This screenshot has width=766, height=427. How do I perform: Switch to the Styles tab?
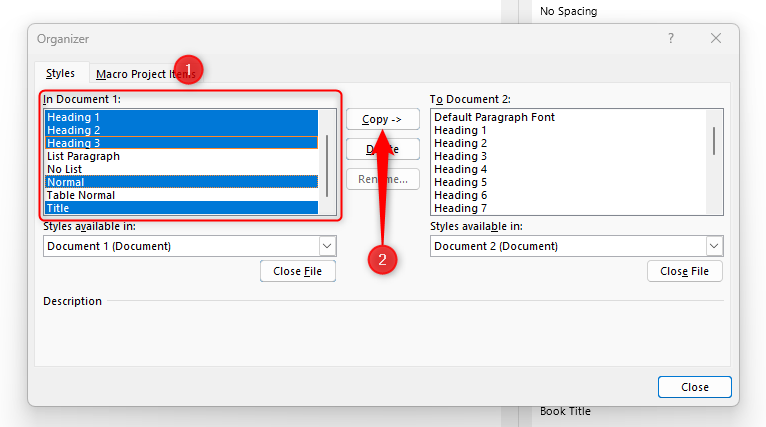pos(60,74)
